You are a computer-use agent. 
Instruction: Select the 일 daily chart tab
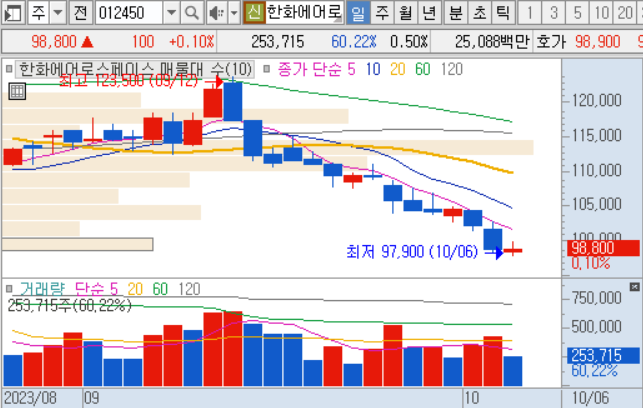pyautogui.click(x=358, y=13)
